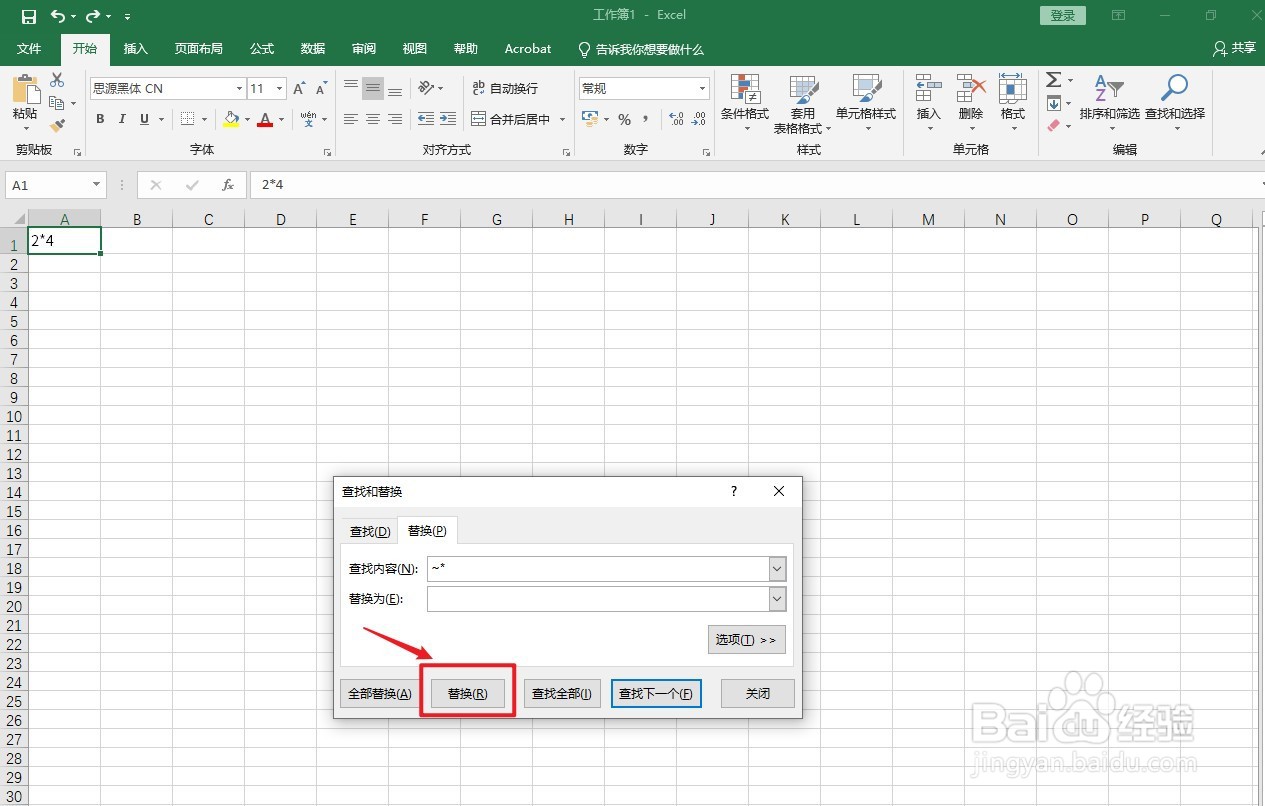Increase font size
This screenshot has width=1265, height=806.
299,89
